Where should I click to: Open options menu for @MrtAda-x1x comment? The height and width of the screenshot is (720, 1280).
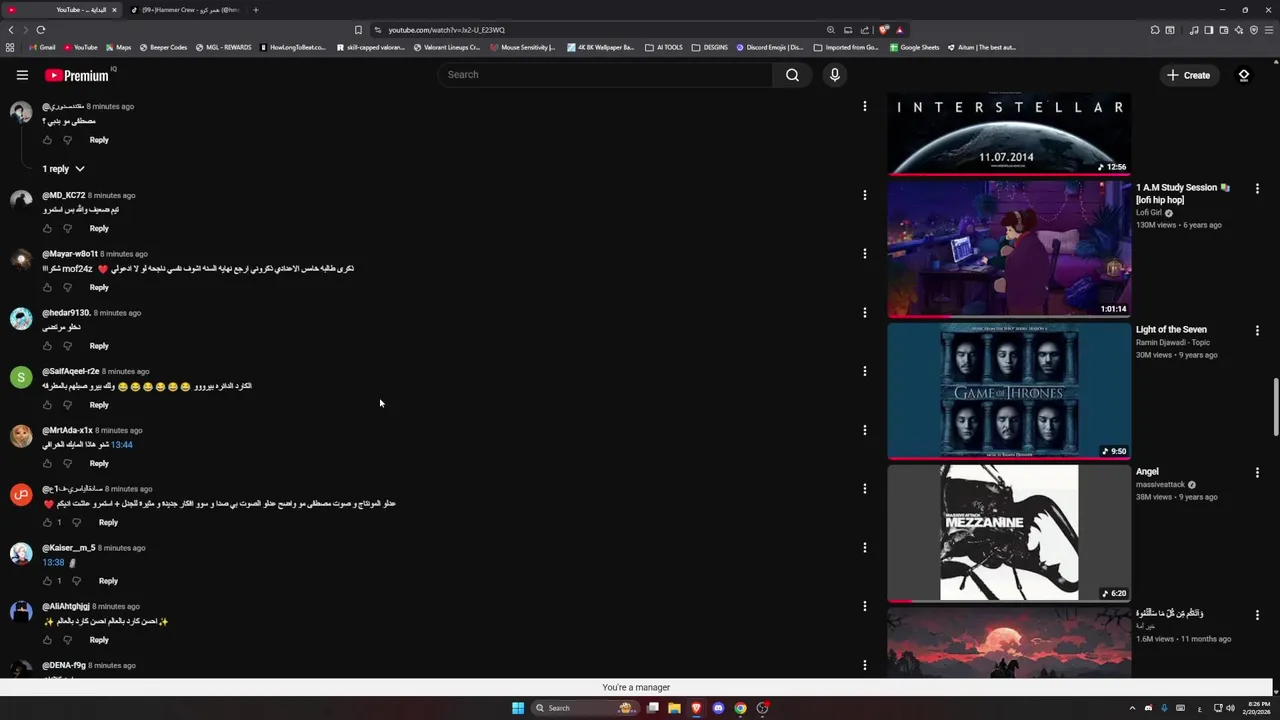point(865,431)
